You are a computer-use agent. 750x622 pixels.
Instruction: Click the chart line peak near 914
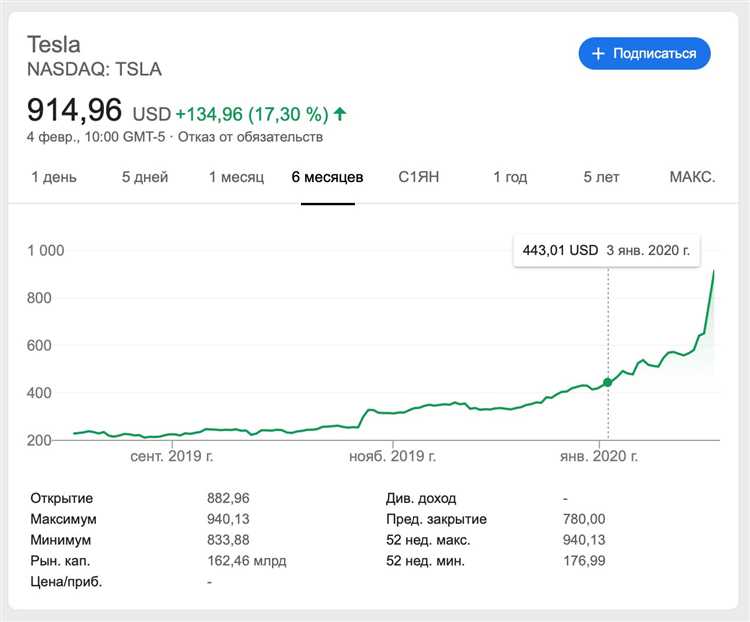pos(713,271)
